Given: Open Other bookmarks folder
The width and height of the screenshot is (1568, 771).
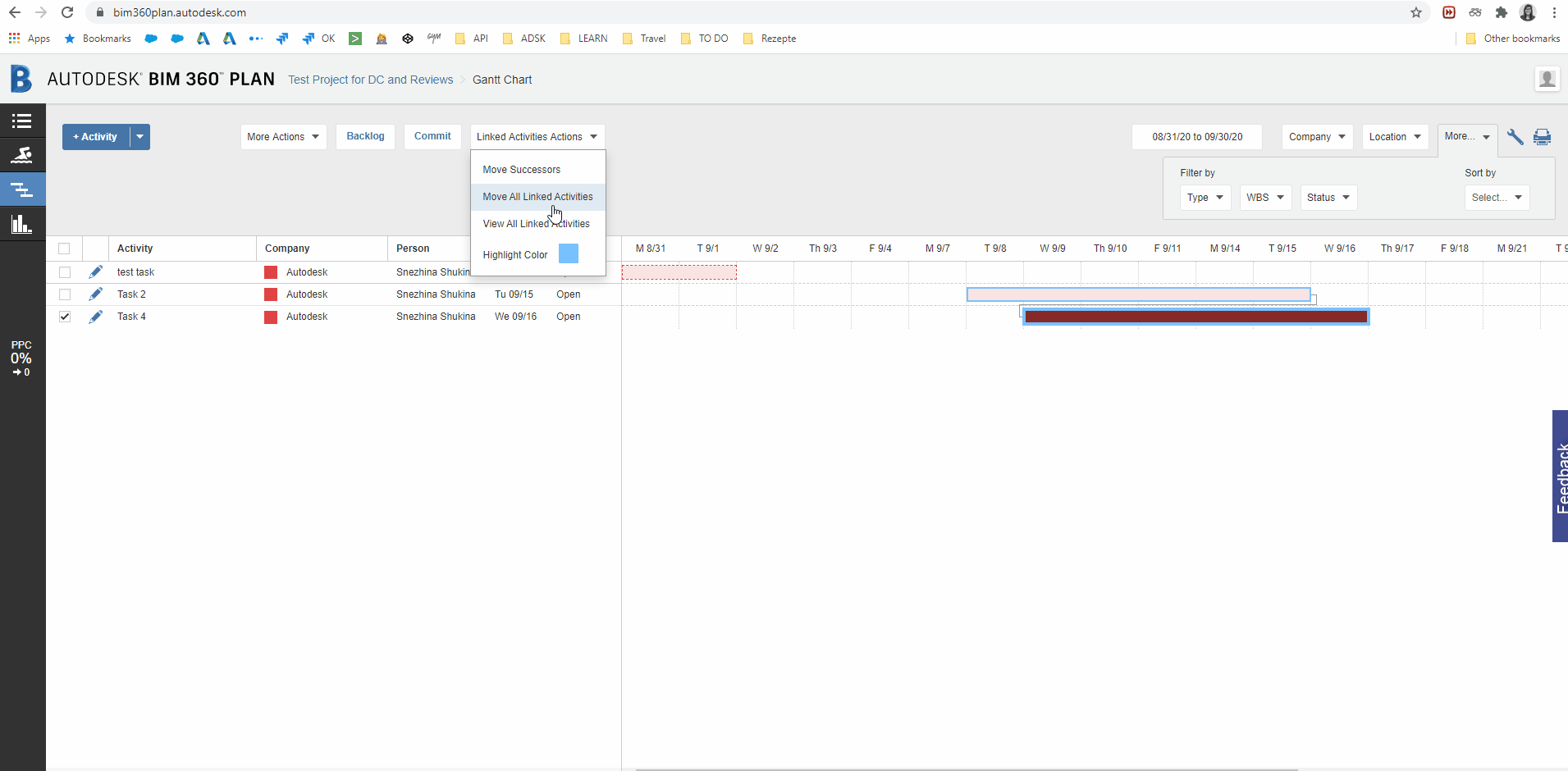Looking at the screenshot, I should point(1513,39).
